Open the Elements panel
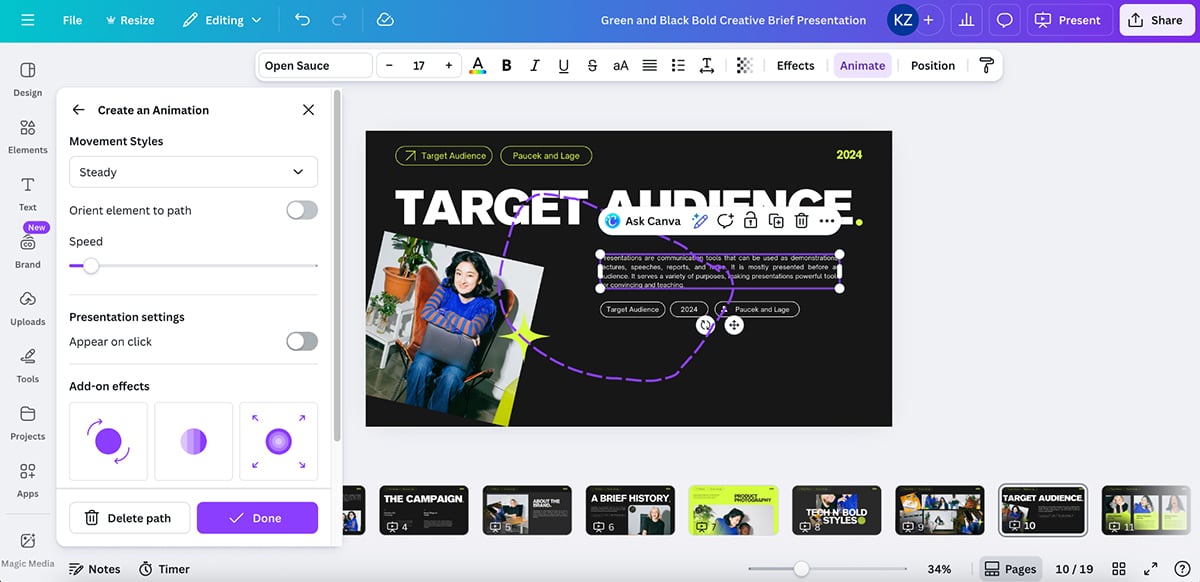1200x582 pixels. 27,135
